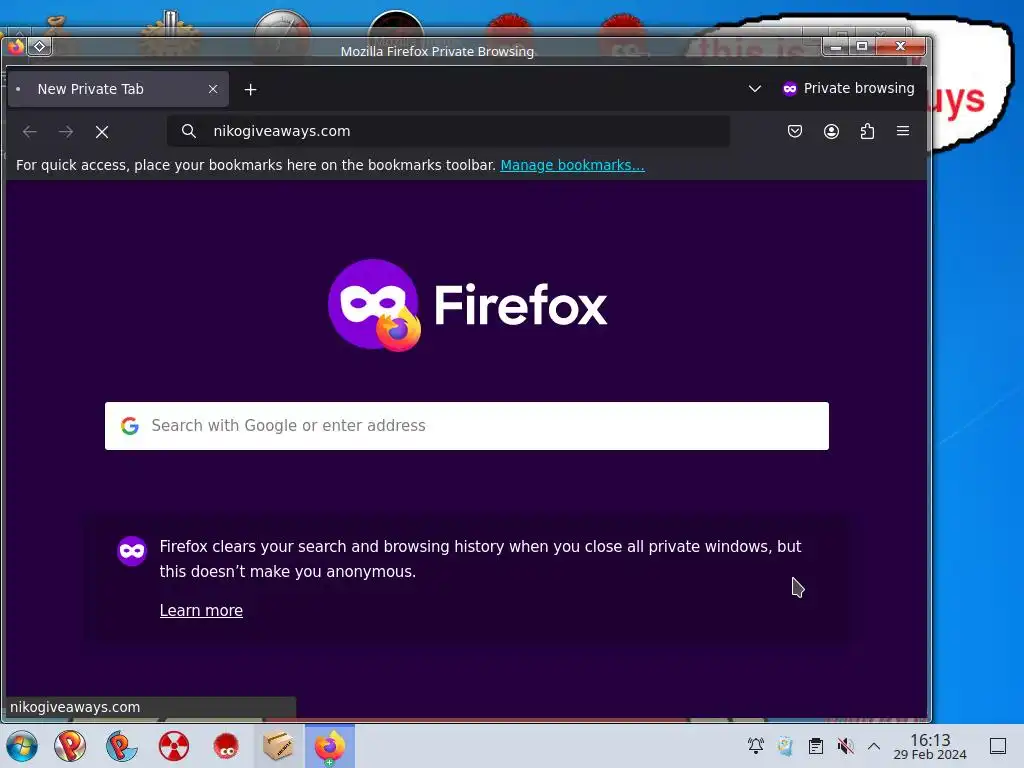The height and width of the screenshot is (768, 1024).
Task: Expand hidden tray icons arrow
Action: pos(874,746)
